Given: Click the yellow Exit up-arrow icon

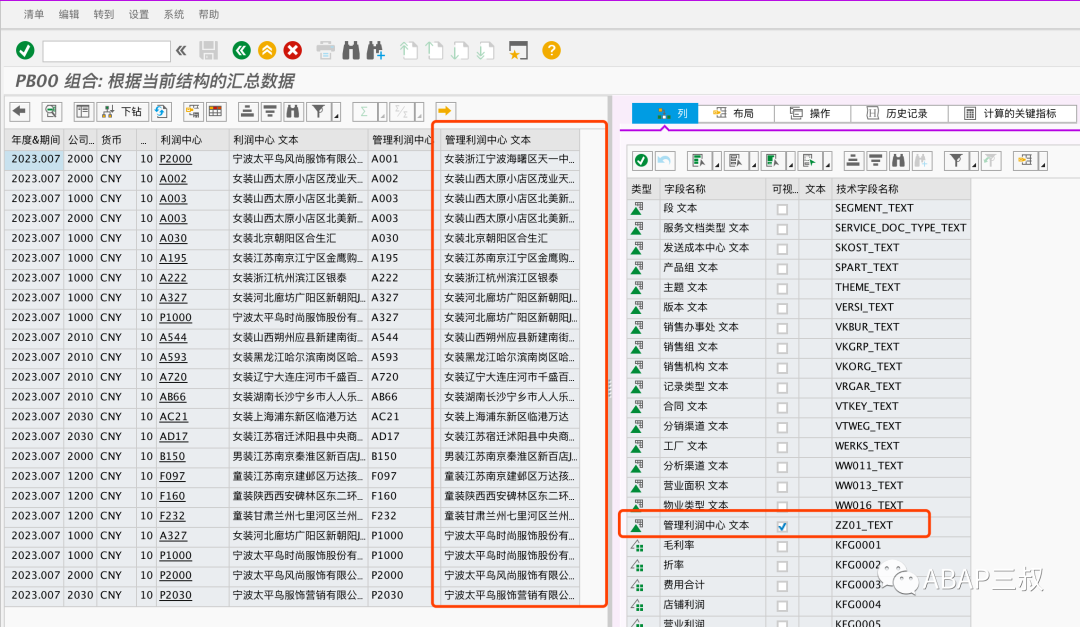Looking at the screenshot, I should click(x=267, y=50).
